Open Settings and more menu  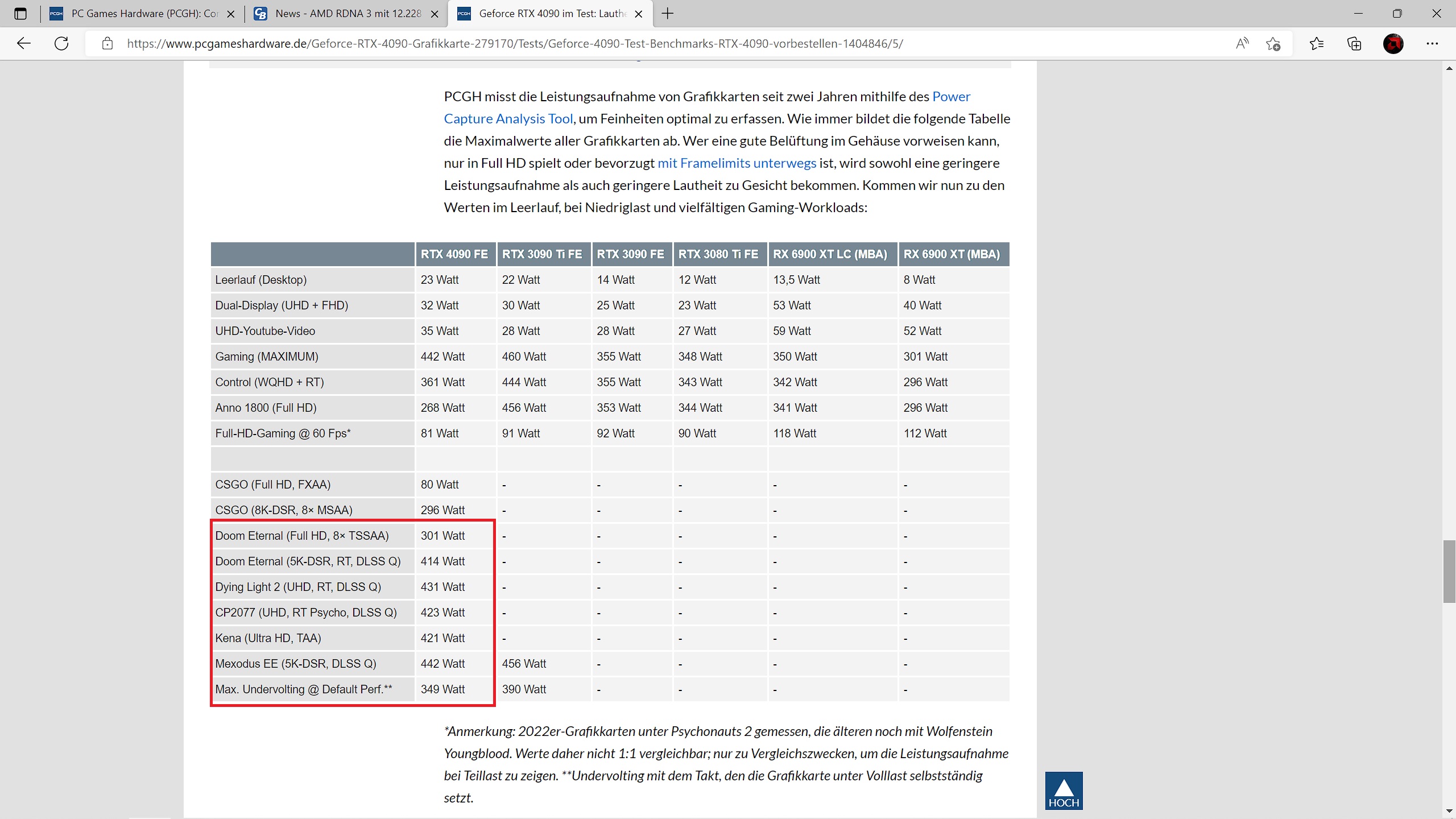tap(1432, 44)
